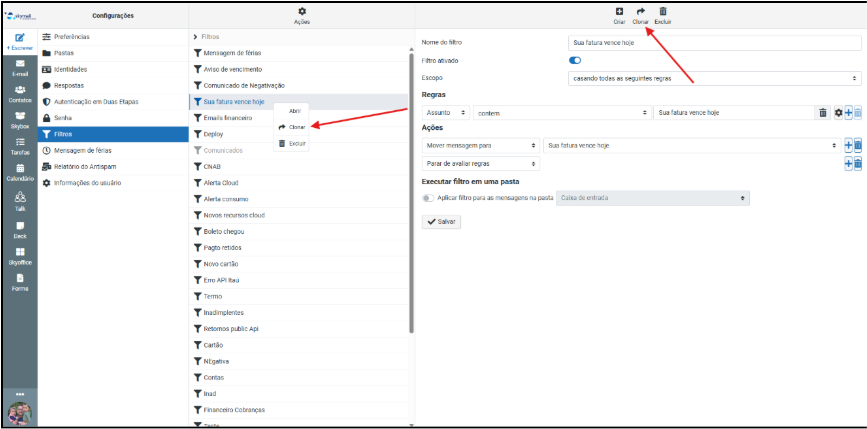Click the Excluir trash icon in top toolbar
This screenshot has width=867, height=429.
tap(662, 11)
